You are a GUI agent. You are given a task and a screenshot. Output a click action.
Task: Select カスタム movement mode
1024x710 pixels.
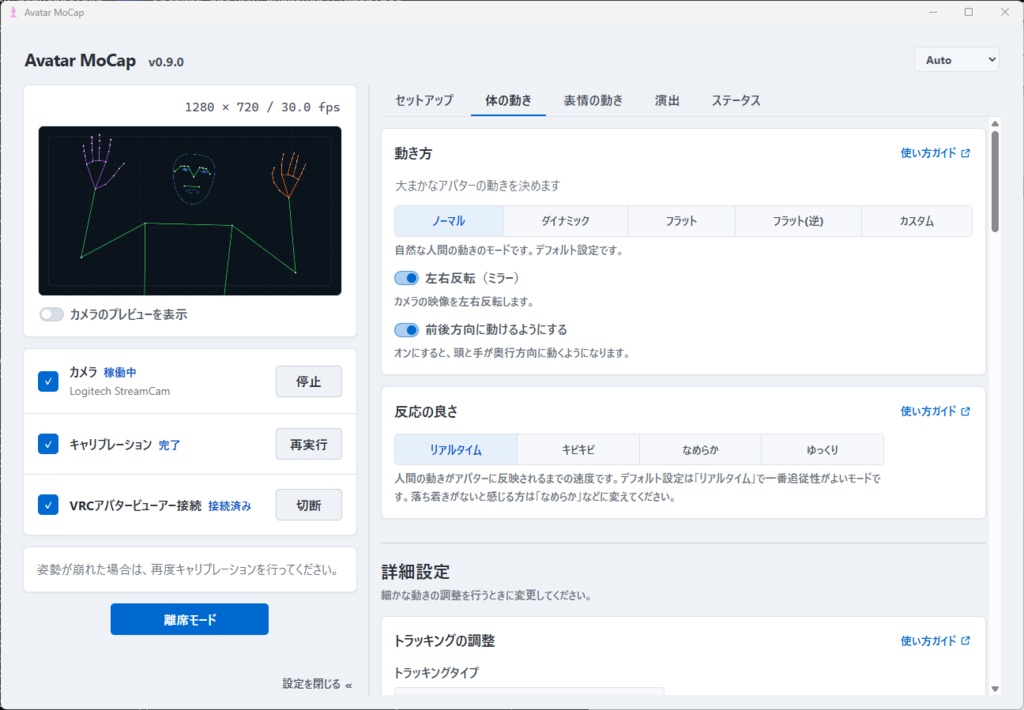pos(917,221)
